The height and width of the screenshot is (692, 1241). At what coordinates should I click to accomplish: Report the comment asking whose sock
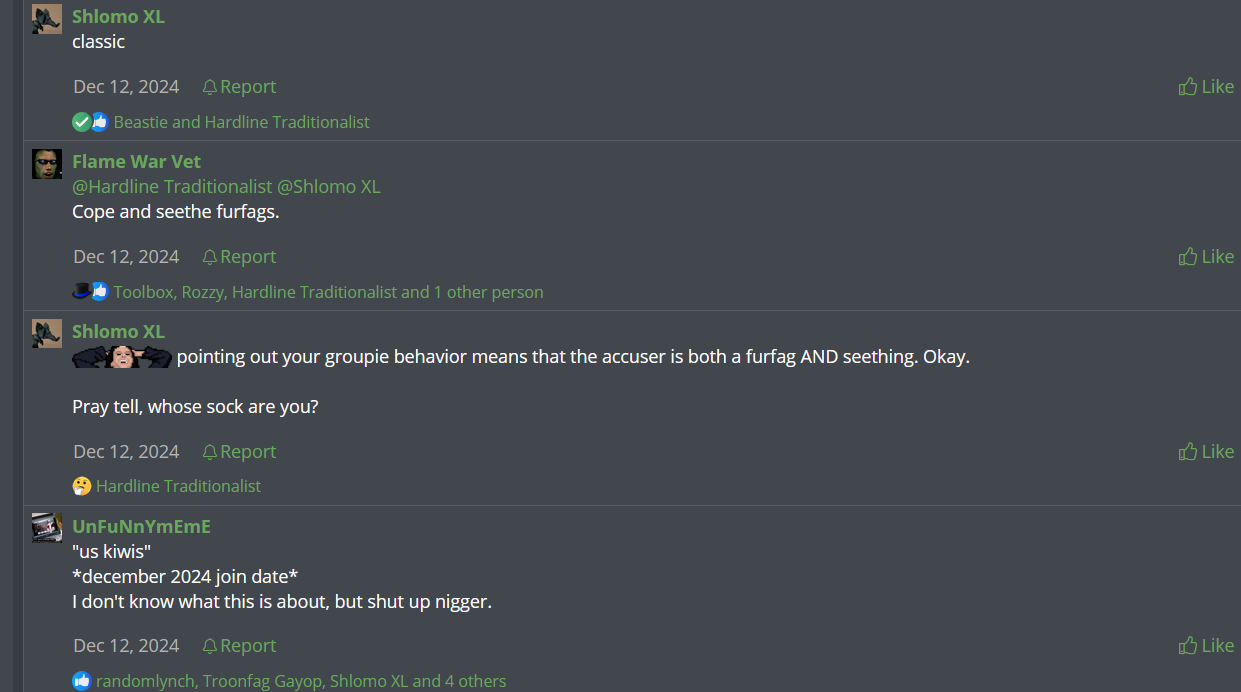click(239, 452)
